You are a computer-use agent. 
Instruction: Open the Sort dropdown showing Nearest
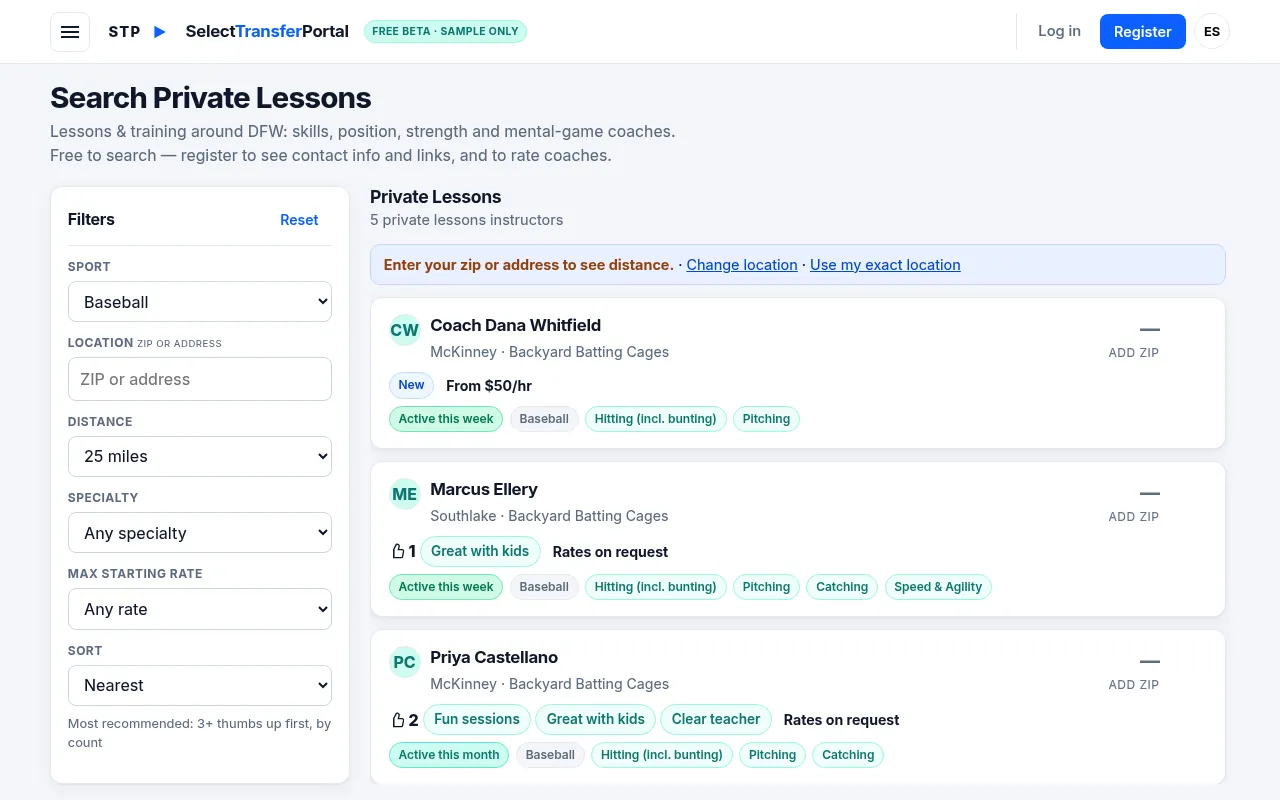click(200, 685)
